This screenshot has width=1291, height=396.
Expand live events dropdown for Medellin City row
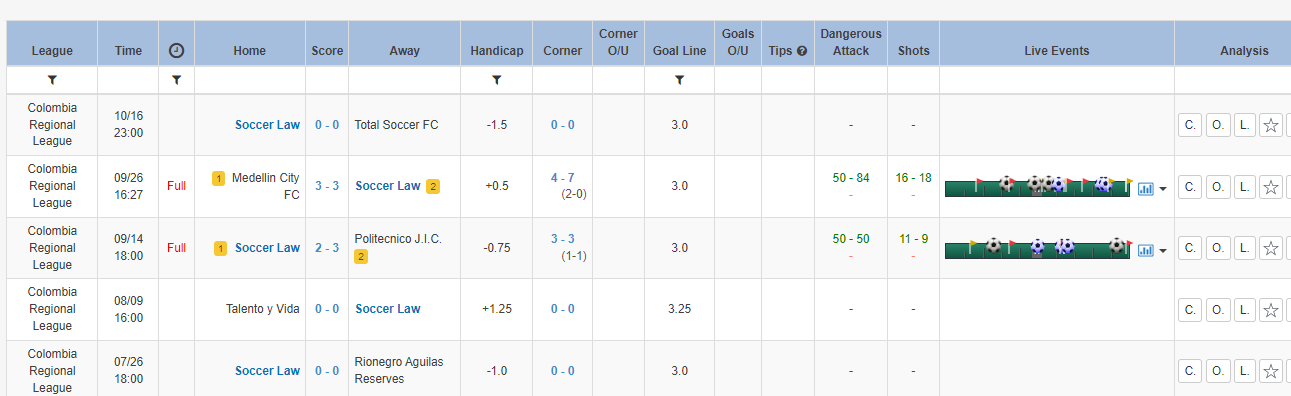1162,189
